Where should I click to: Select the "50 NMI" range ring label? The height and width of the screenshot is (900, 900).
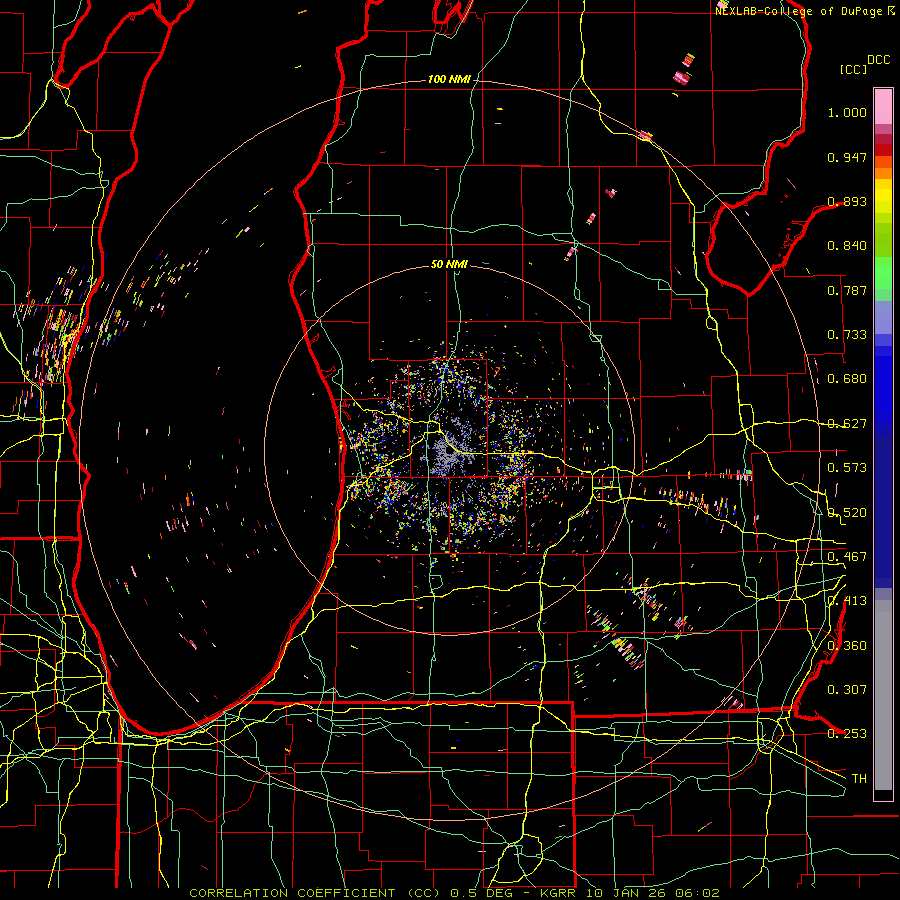point(449,264)
